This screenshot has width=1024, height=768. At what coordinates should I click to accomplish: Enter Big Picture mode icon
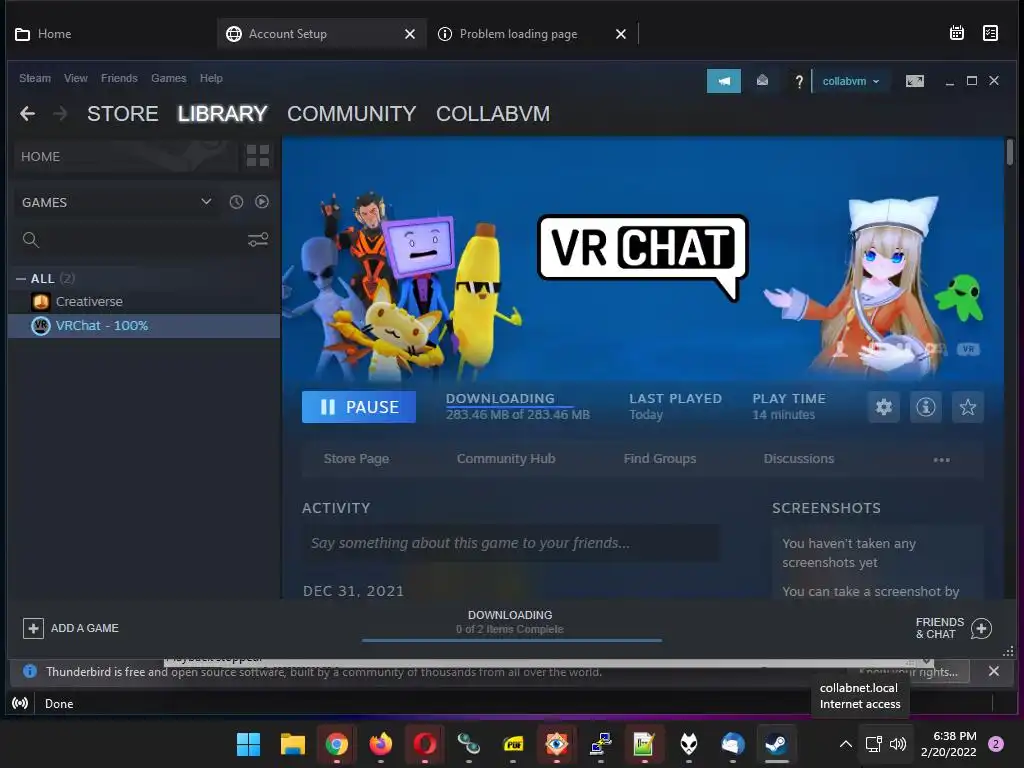coord(914,81)
